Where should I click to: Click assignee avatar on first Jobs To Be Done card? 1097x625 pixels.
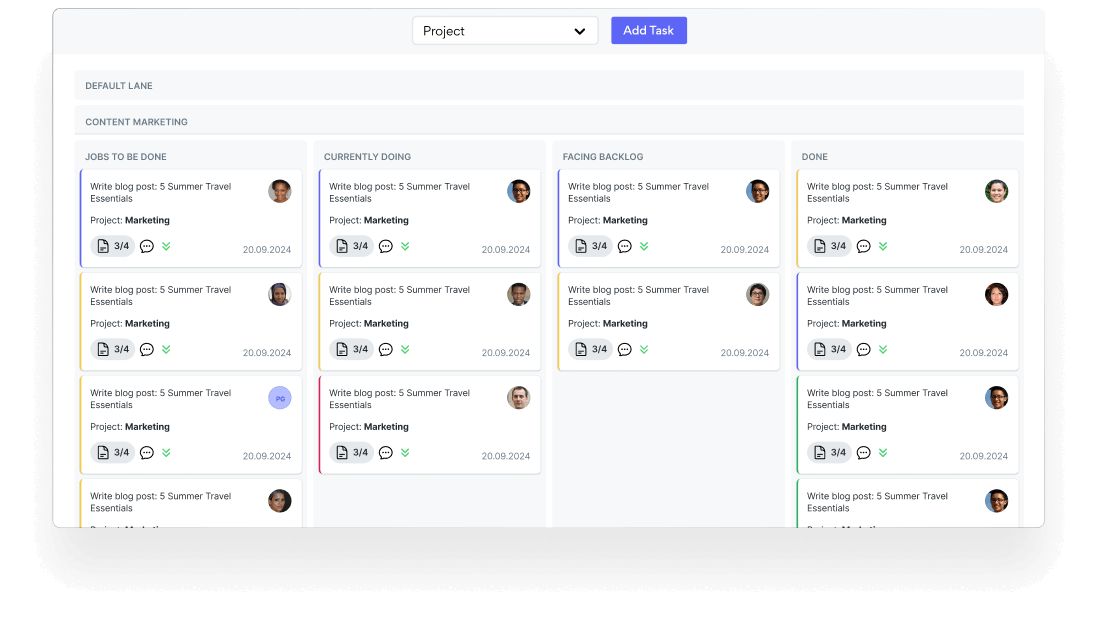tap(280, 191)
